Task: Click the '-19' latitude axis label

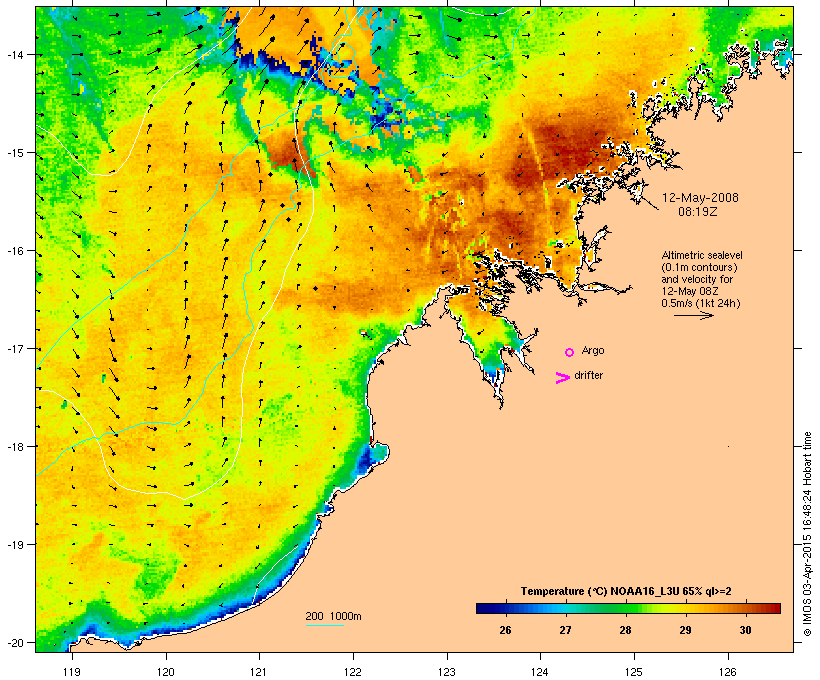Action: click(14, 545)
